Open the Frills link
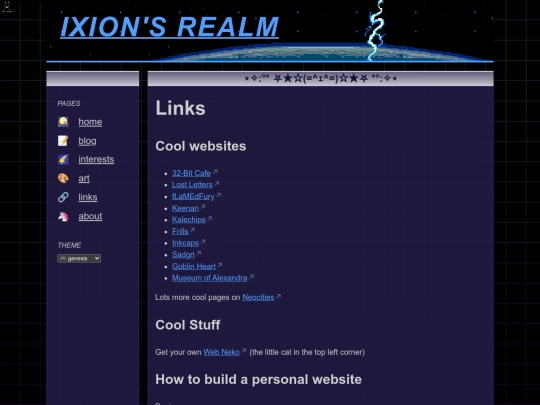540x405 pixels. pos(180,231)
